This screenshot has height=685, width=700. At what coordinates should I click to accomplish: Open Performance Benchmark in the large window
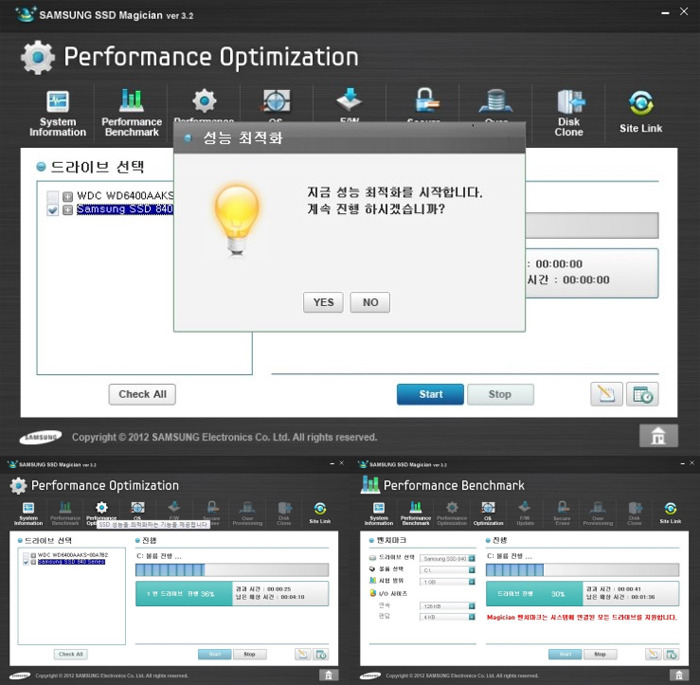tap(131, 113)
